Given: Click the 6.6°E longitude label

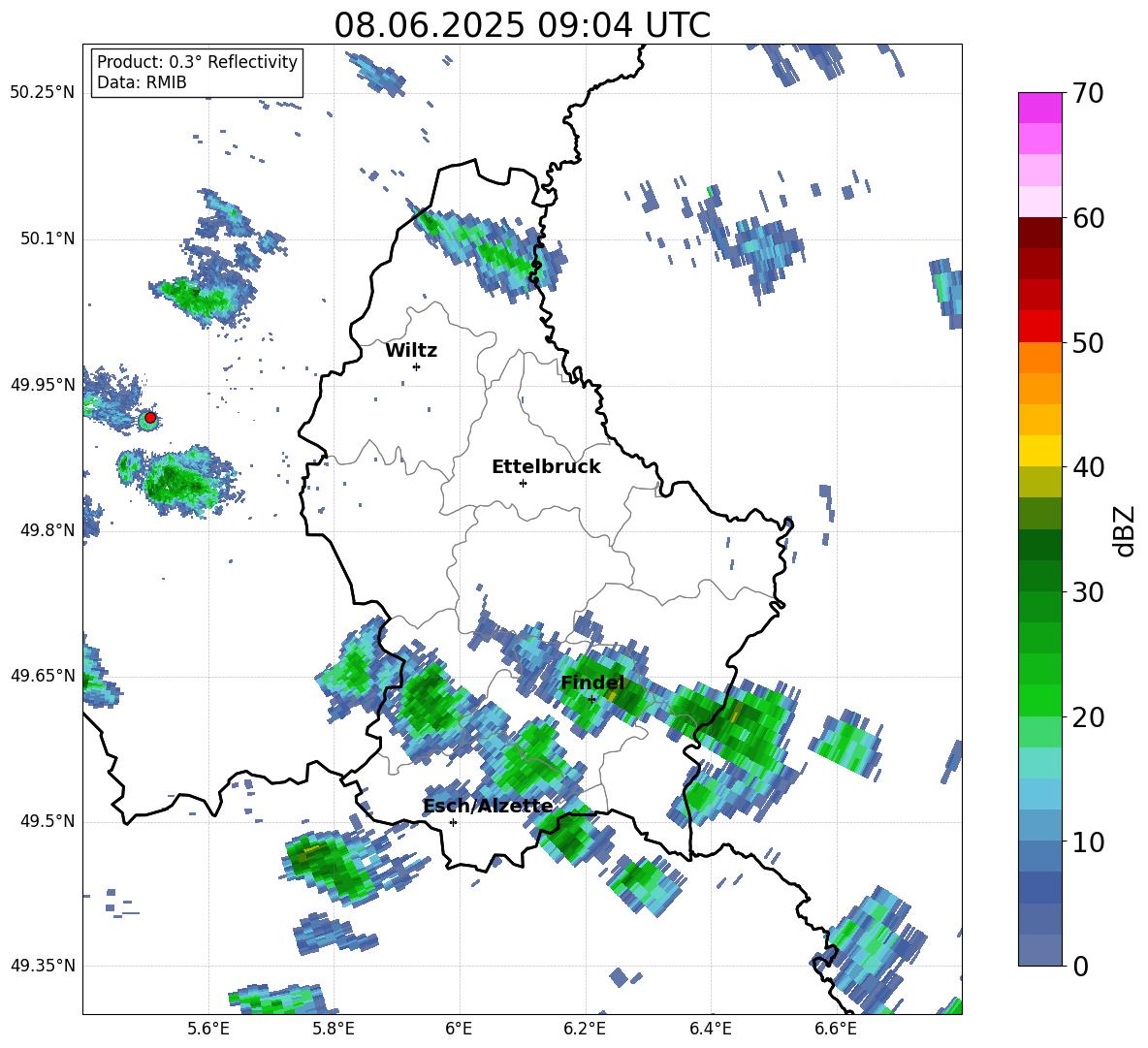Looking at the screenshot, I should click(836, 1029).
